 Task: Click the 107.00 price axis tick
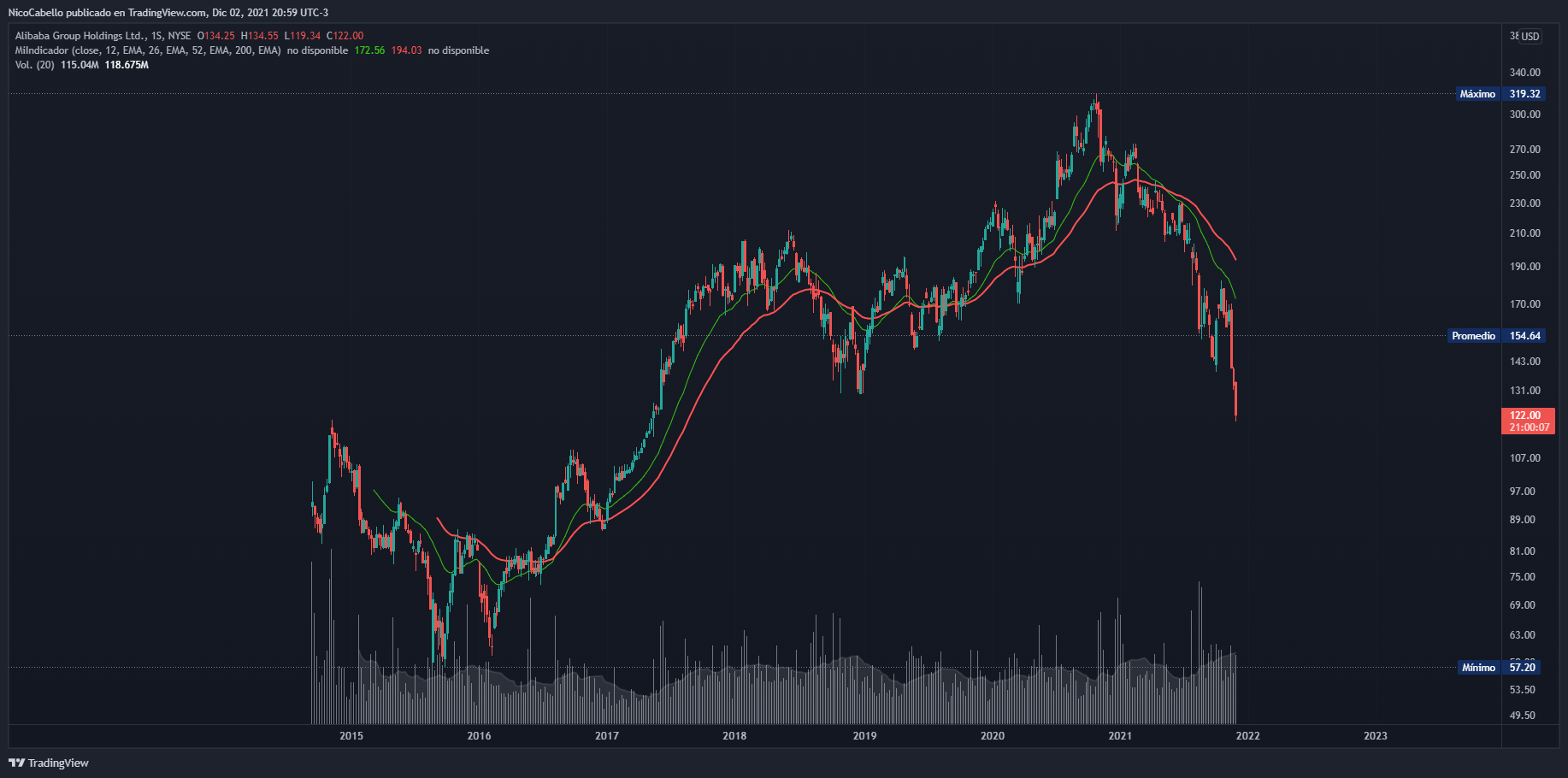[1525, 458]
